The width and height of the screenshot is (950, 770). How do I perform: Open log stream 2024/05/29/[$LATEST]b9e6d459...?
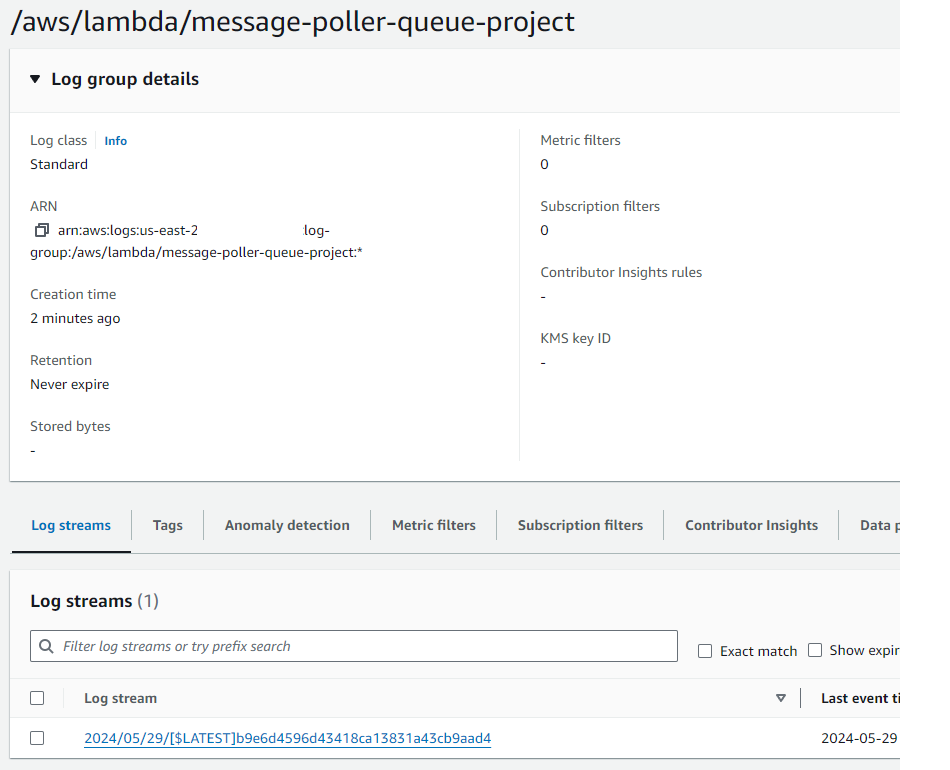(287, 738)
